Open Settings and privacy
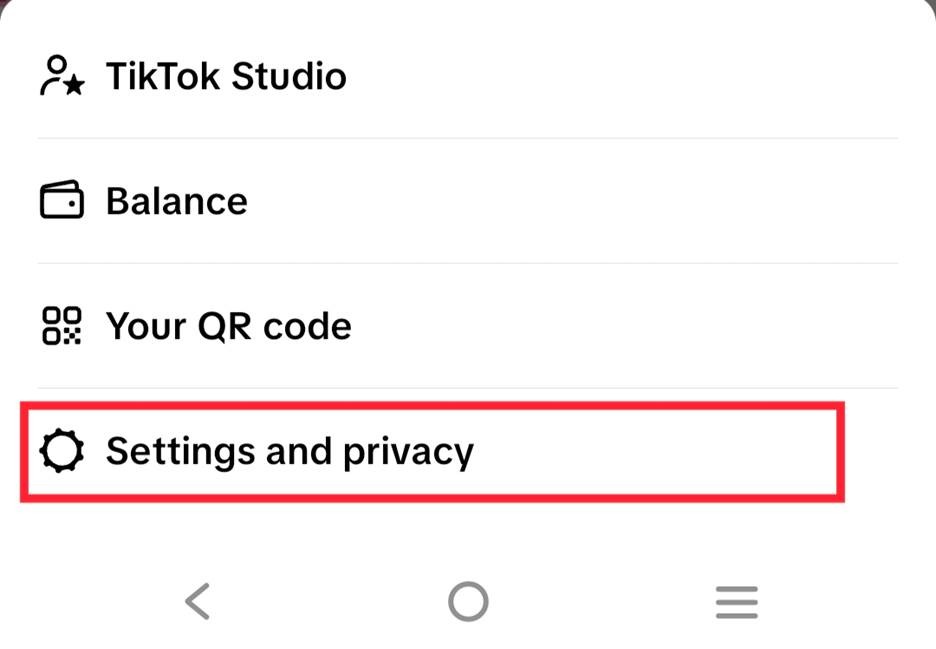The width and height of the screenshot is (936, 649). (289, 451)
